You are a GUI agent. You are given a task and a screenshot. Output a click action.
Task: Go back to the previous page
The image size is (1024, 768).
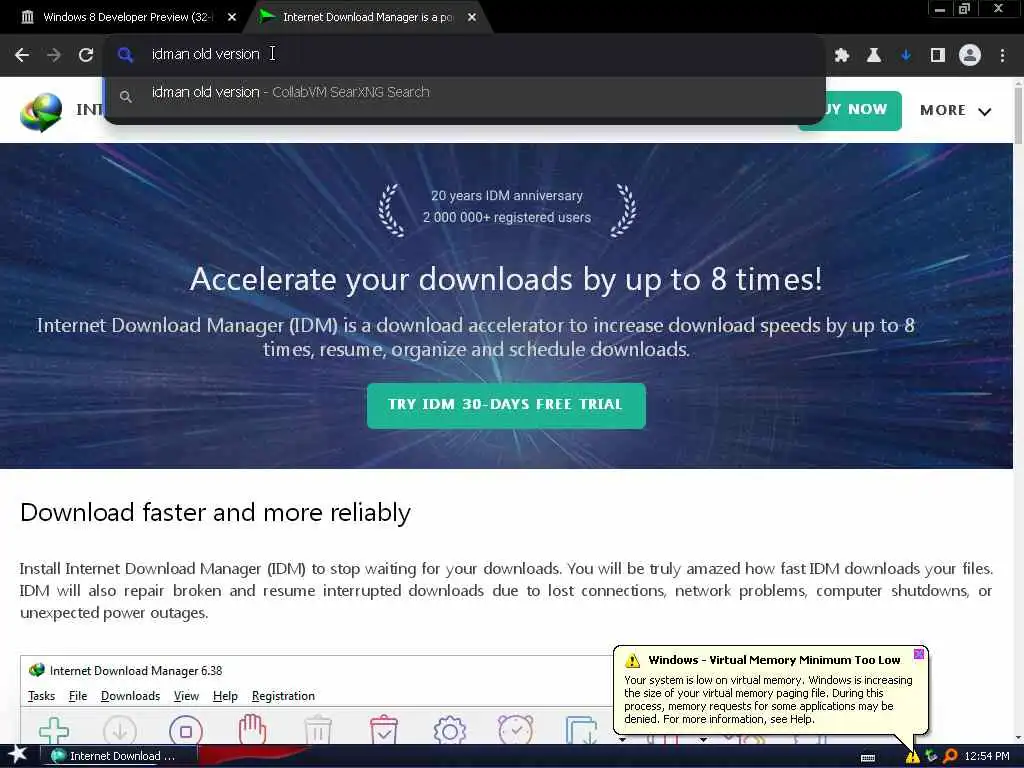(x=22, y=55)
